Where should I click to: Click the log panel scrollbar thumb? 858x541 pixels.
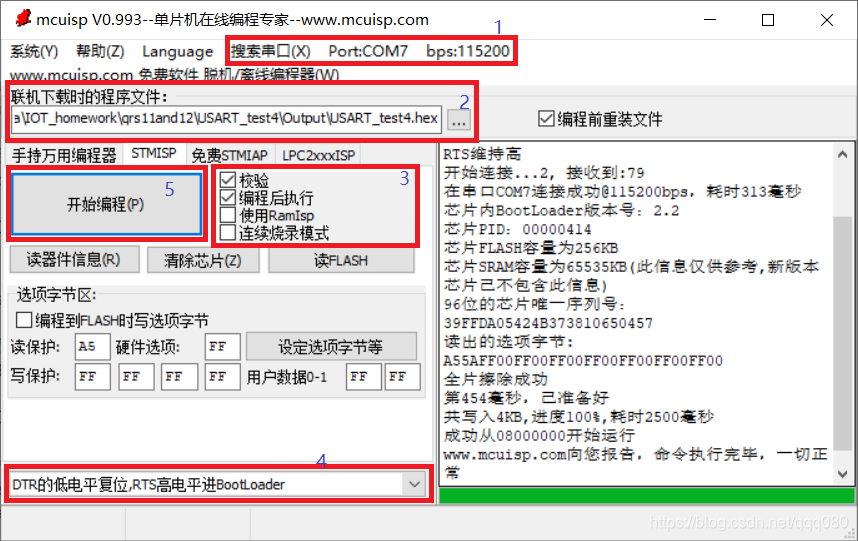pos(842,334)
